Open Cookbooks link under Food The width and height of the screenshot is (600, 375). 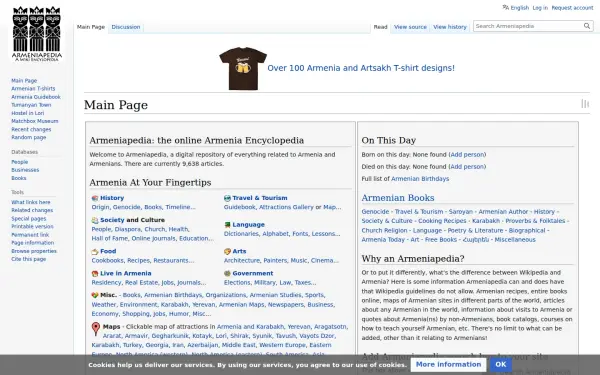pyautogui.click(x=108, y=261)
